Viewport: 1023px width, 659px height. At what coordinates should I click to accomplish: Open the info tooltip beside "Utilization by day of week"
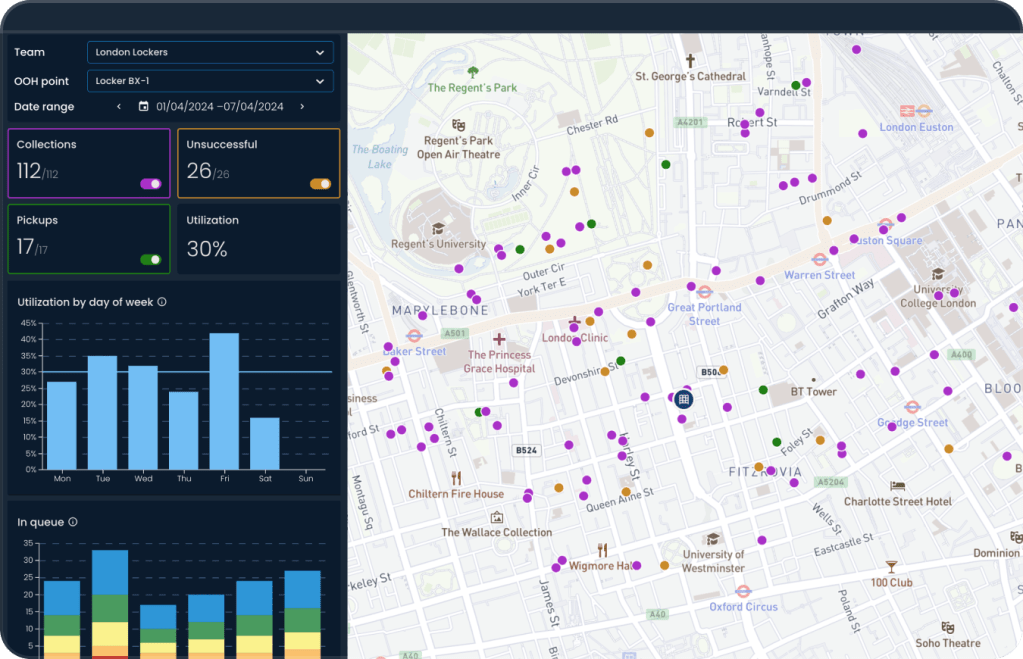pos(164,301)
